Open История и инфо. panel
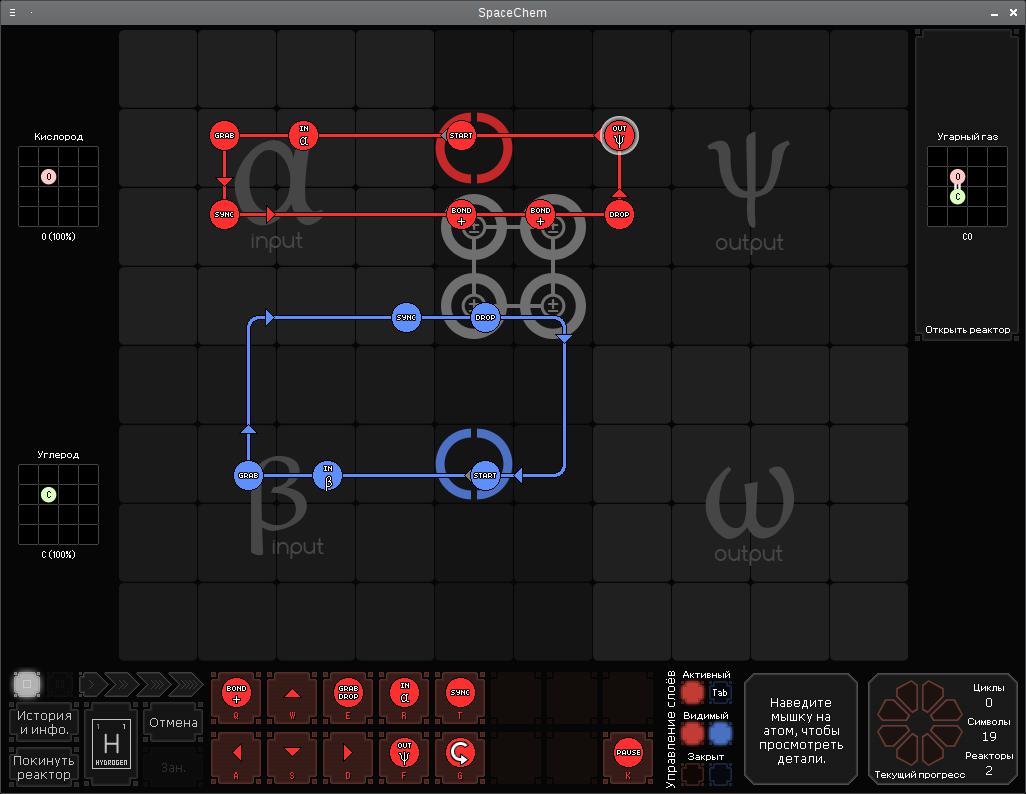Screen dimensions: 1026x794 (x=44, y=723)
